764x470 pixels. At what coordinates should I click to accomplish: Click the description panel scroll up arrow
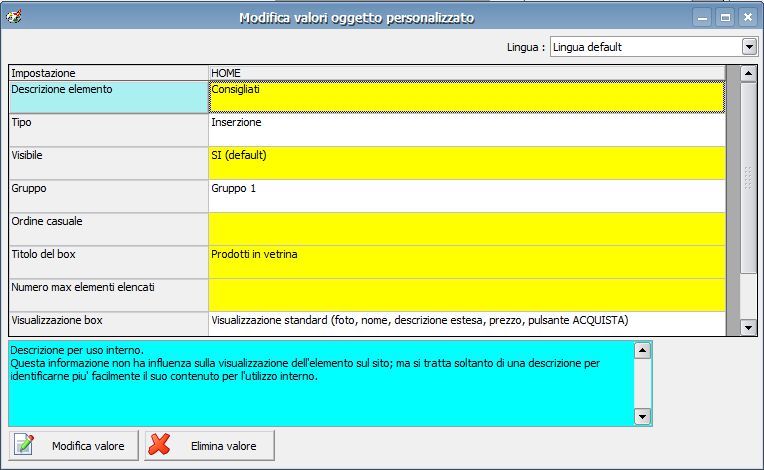tap(643, 350)
